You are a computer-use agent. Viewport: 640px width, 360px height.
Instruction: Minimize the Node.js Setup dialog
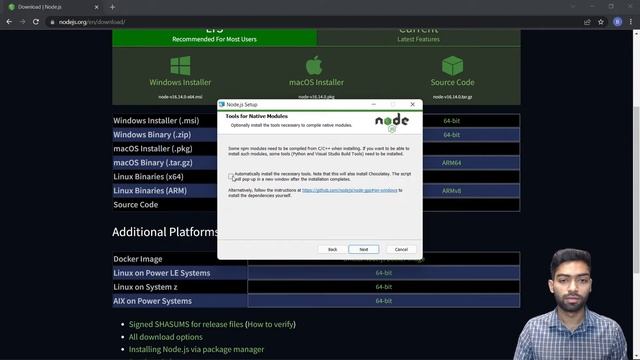[373, 104]
